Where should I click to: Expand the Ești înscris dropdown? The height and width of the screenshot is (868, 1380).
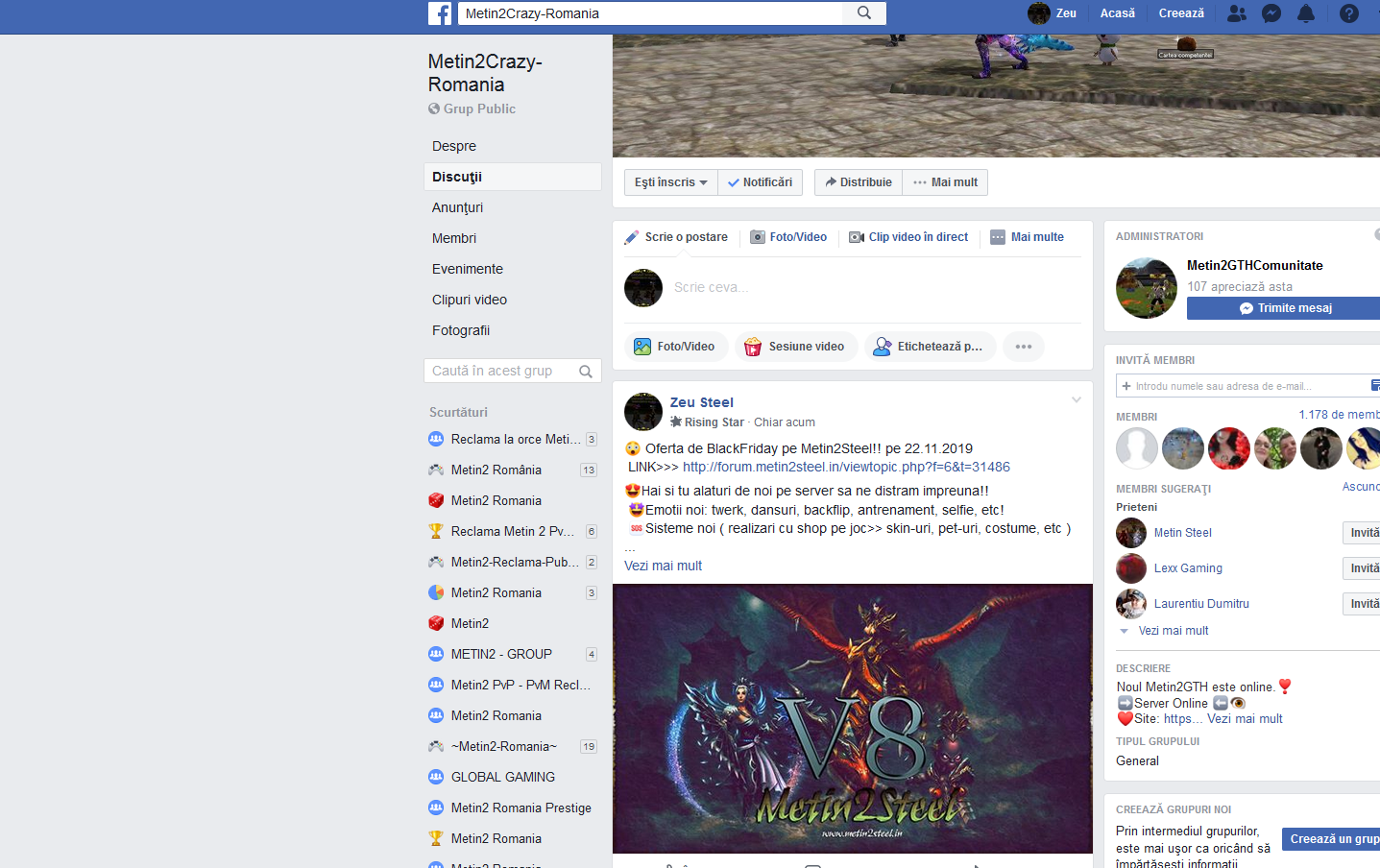pyautogui.click(x=671, y=182)
